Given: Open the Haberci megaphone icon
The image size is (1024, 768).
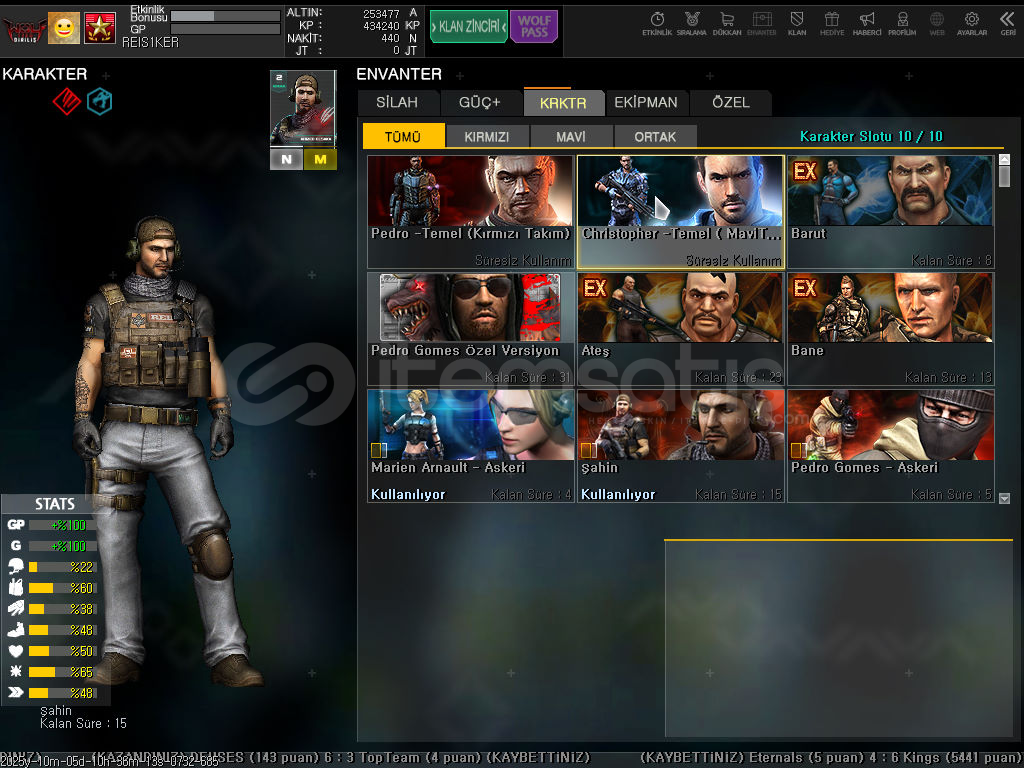Looking at the screenshot, I should pos(867,24).
